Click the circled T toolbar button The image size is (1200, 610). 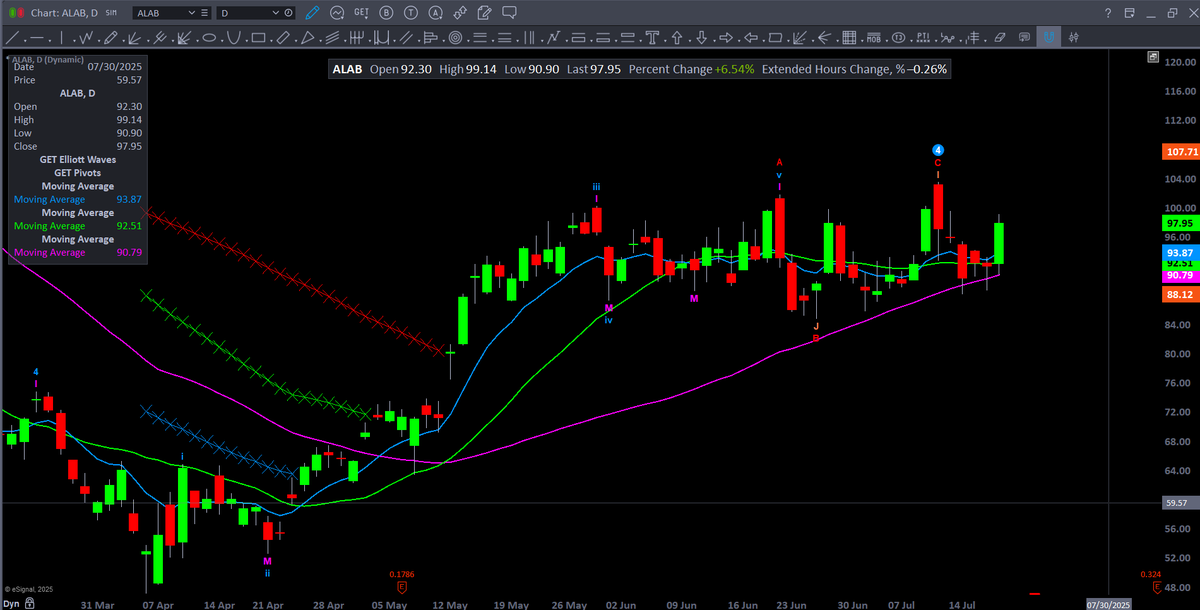tap(411, 13)
